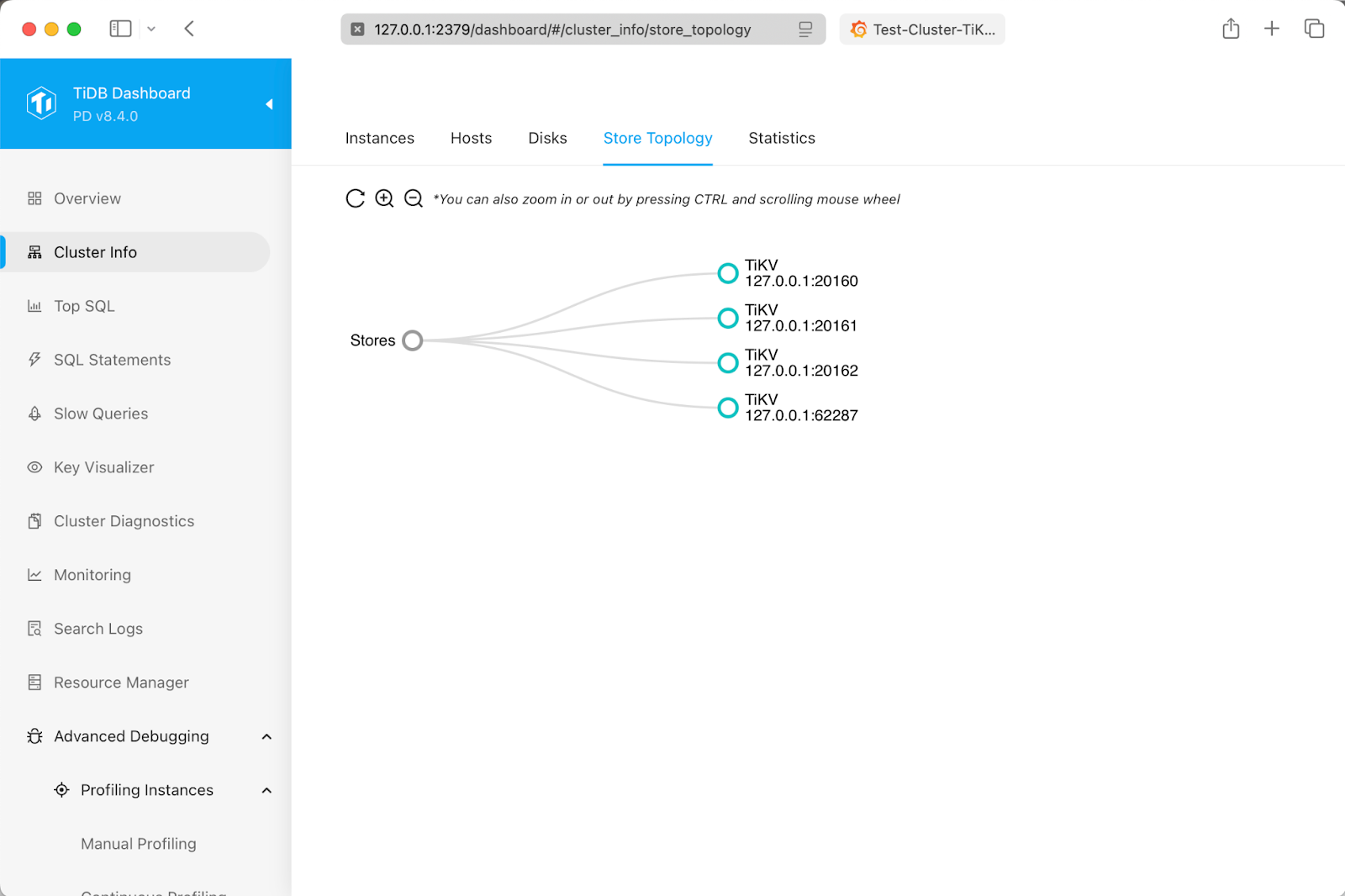This screenshot has width=1345, height=896.
Task: Stop loading with address bar X button
Action: point(357,29)
